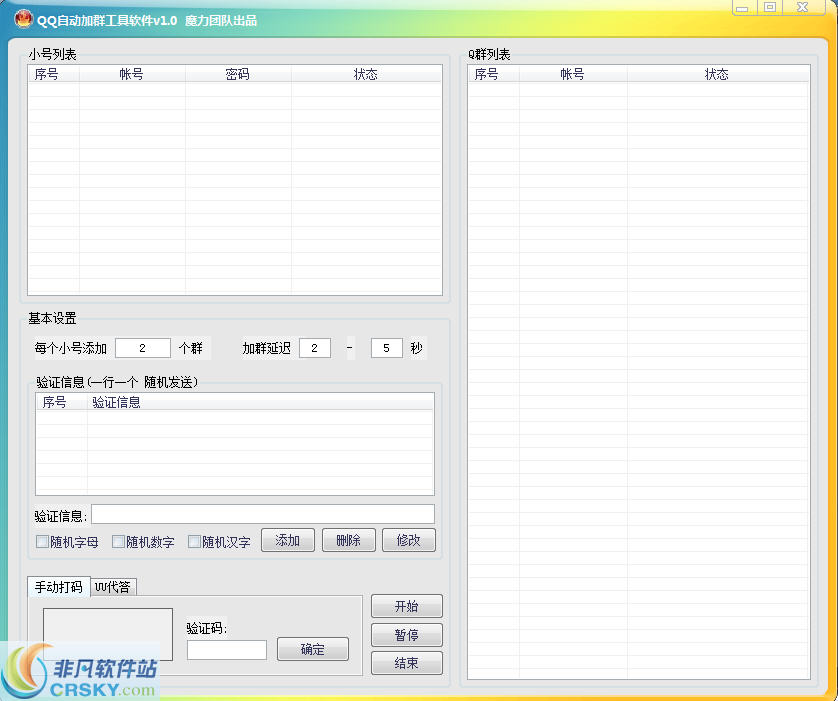Enable the 随机字母 checkbox
Image resolution: width=838 pixels, height=701 pixels.
[42, 541]
